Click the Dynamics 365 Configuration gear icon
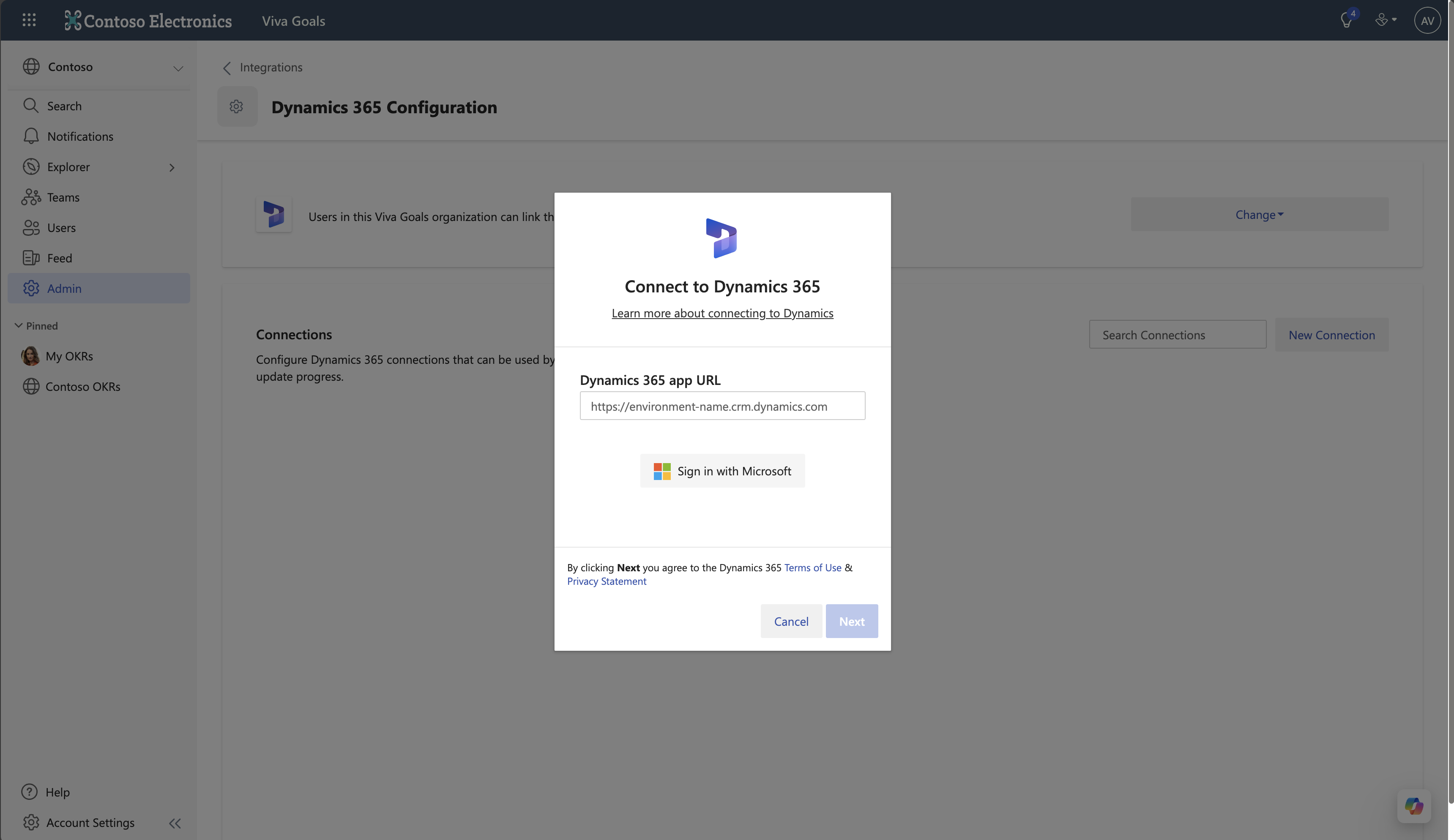 coord(237,106)
